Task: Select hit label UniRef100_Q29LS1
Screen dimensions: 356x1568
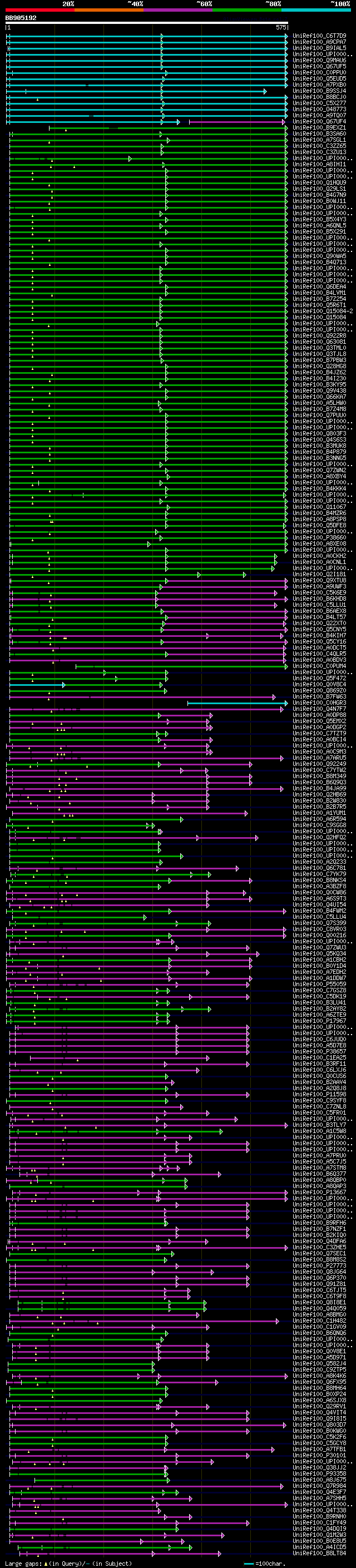Action: [319, 189]
